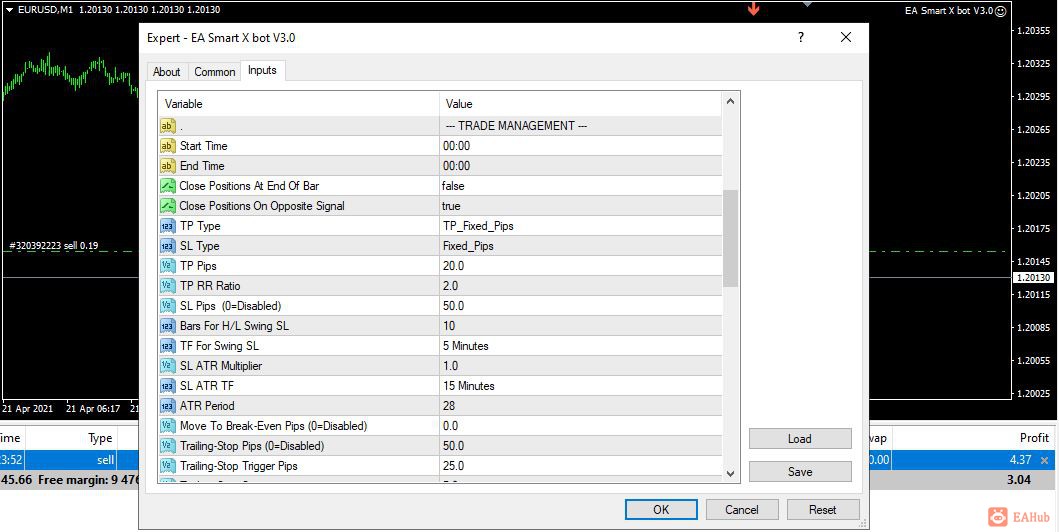The width and height of the screenshot is (1059, 532).
Task: Click the icon beside SL Pips (0=Disabled)
Action: coord(167,306)
